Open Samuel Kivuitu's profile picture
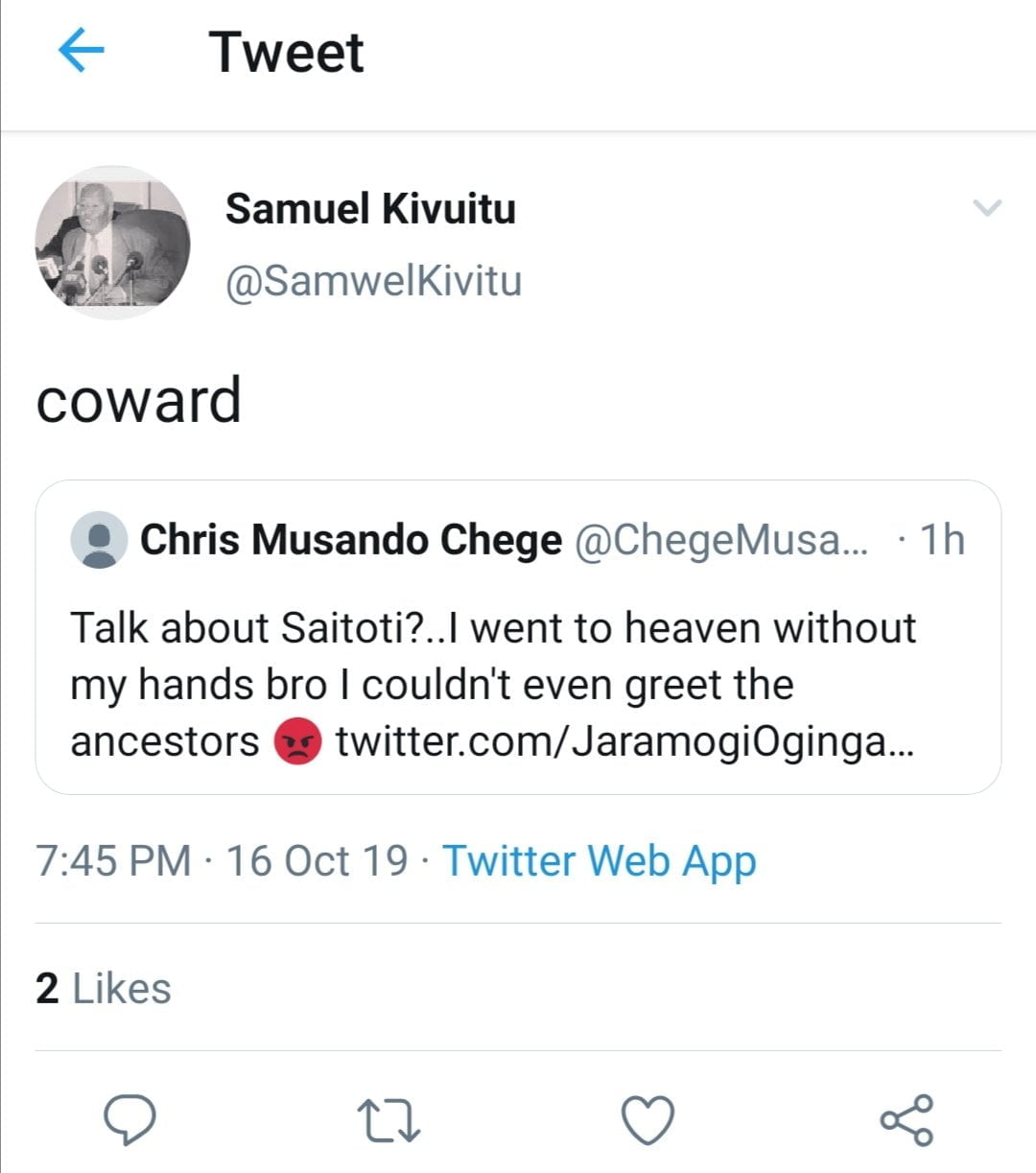The image size is (1036, 1173). click(112, 243)
